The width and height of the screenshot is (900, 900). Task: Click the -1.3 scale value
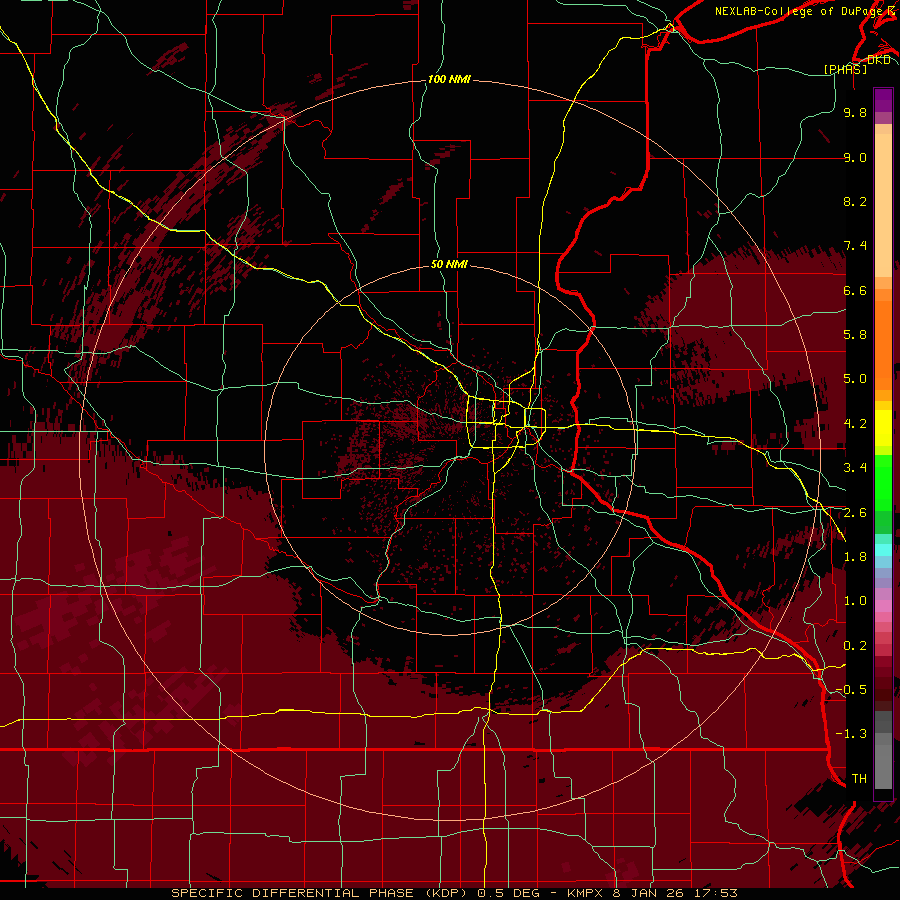pyautogui.click(x=851, y=734)
